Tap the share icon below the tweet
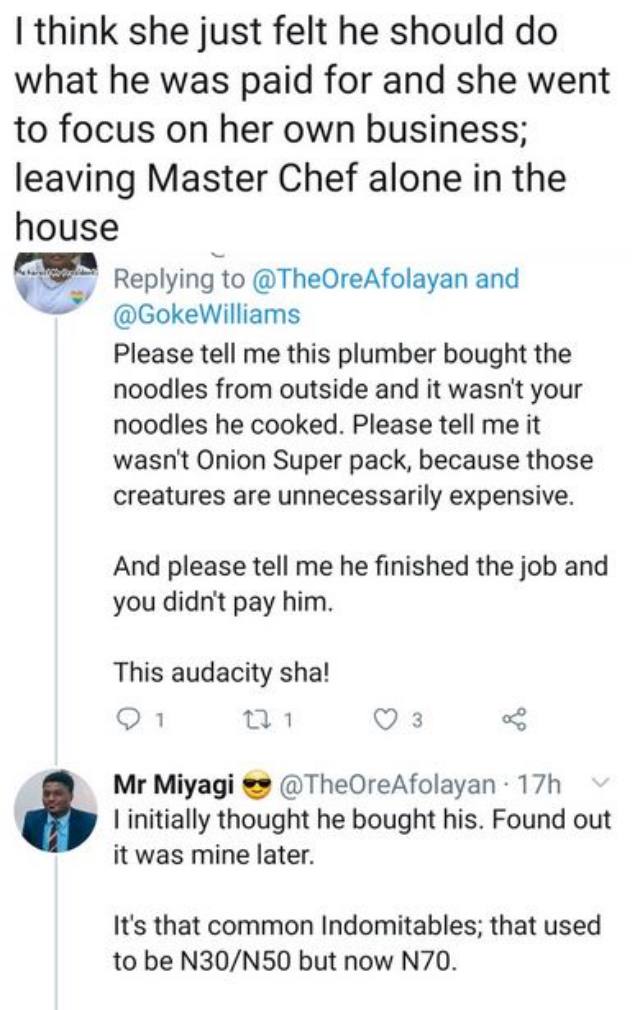Viewport: 640px width, 1010px height. (x=512, y=718)
